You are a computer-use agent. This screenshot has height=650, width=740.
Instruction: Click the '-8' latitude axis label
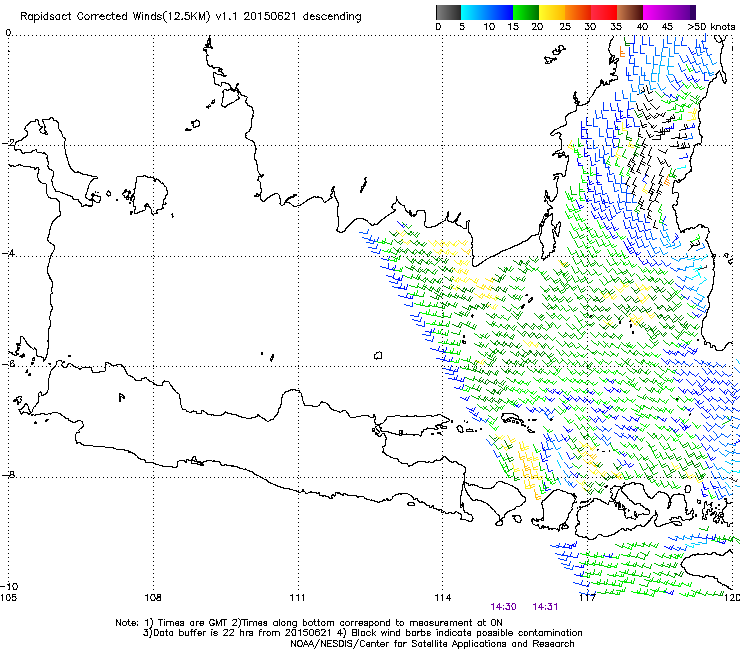pos(8,474)
